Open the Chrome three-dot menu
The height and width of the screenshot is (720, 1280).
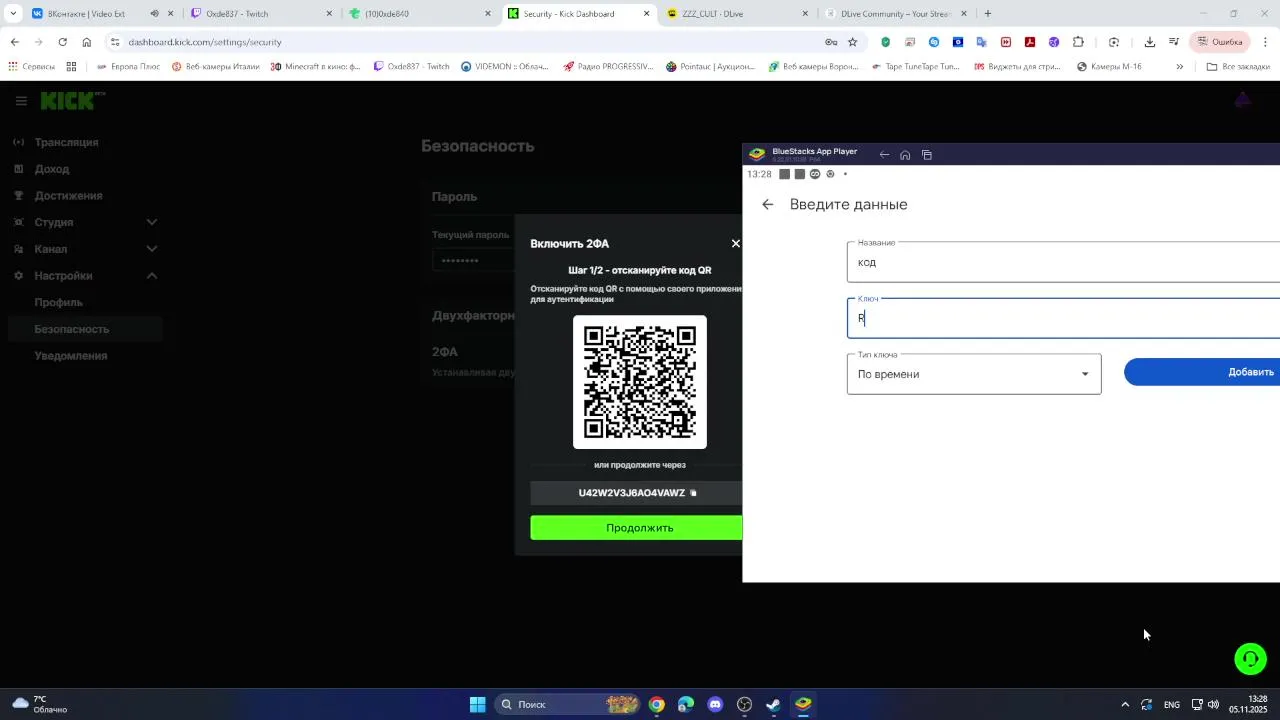coord(1265,42)
